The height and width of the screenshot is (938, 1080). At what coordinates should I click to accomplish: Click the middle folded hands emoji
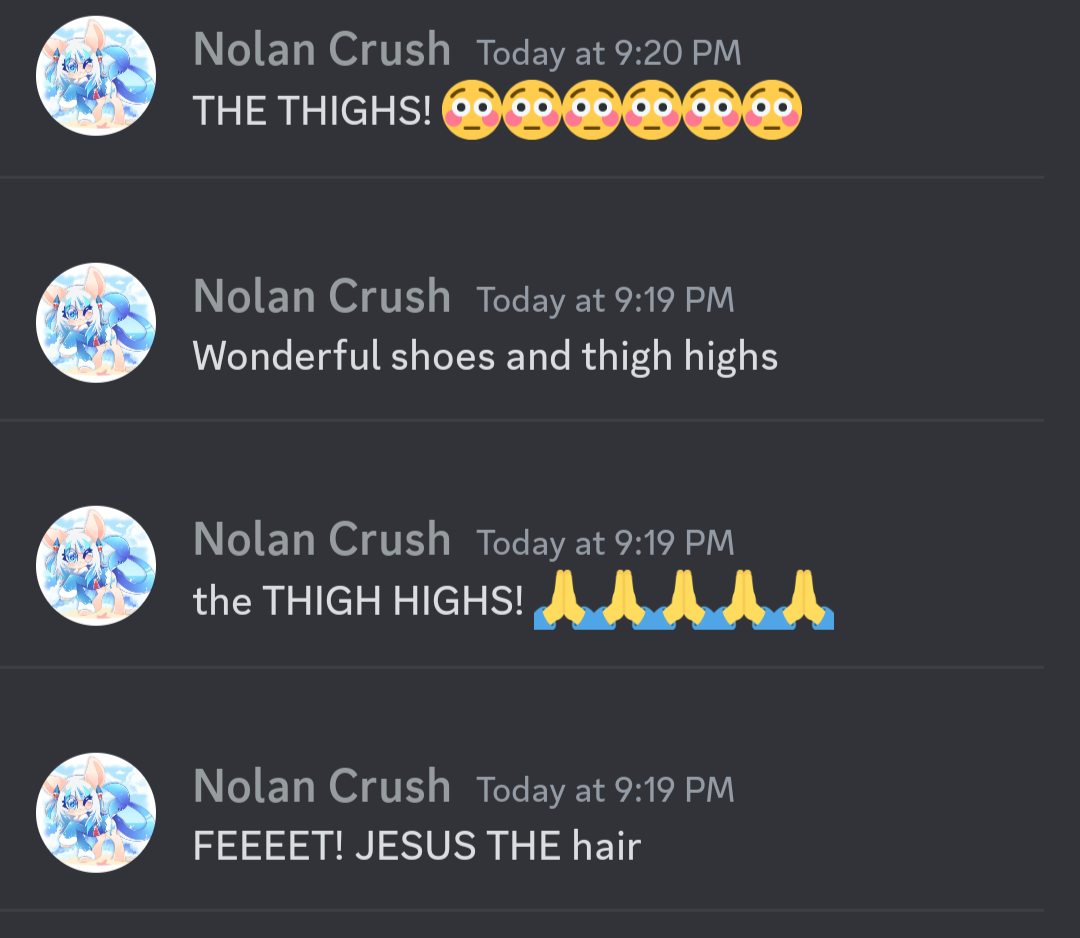point(684,599)
